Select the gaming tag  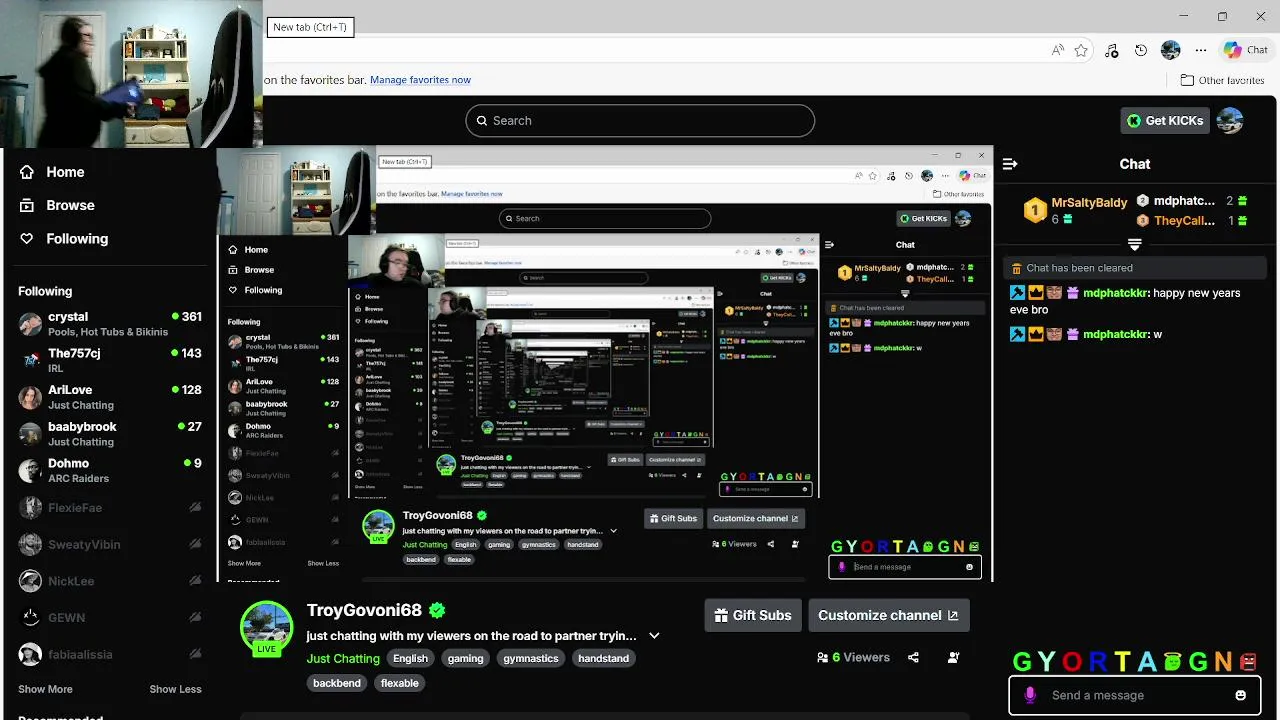(x=465, y=658)
